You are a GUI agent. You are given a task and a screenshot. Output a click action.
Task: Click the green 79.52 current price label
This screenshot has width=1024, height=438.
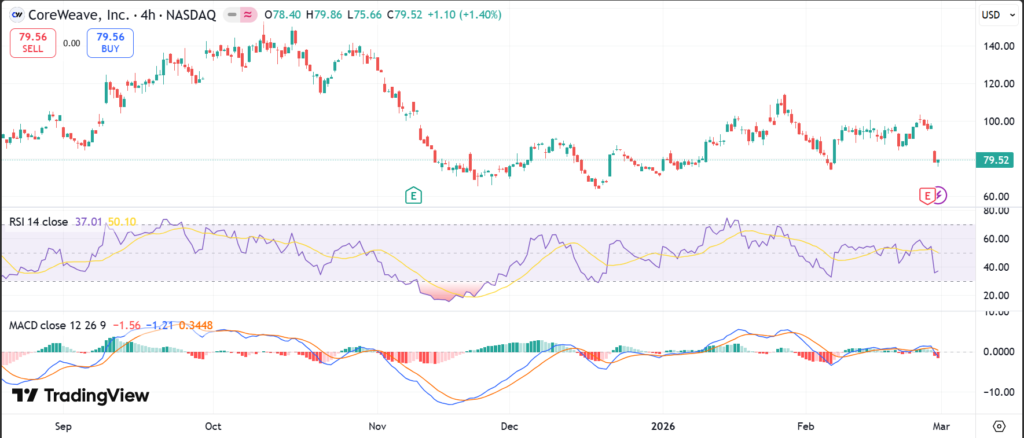pos(994,160)
